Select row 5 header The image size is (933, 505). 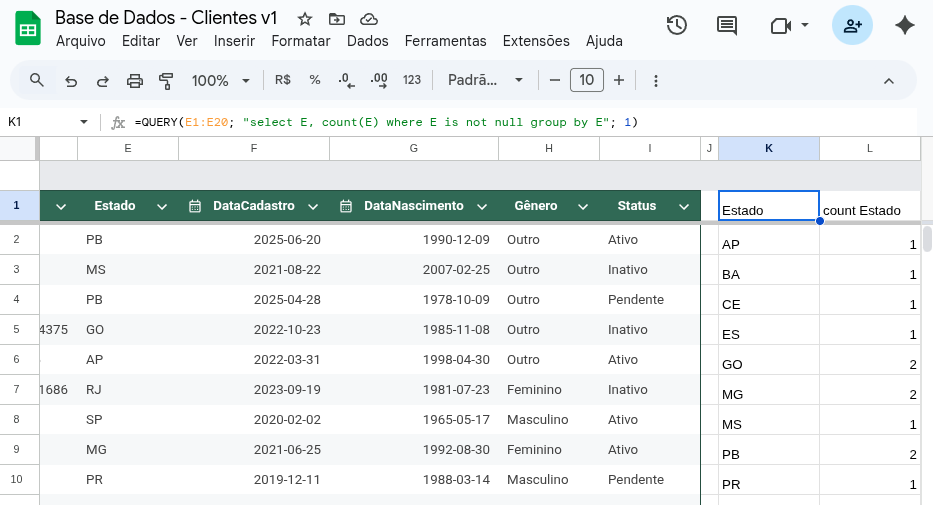(16, 330)
